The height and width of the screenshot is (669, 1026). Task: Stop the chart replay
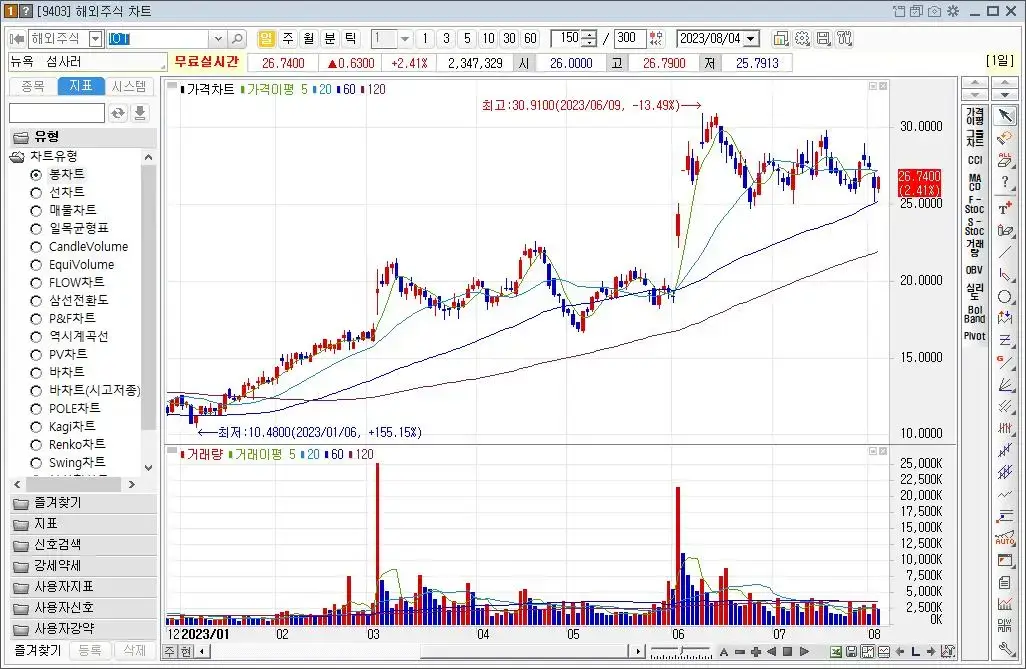coord(788,651)
